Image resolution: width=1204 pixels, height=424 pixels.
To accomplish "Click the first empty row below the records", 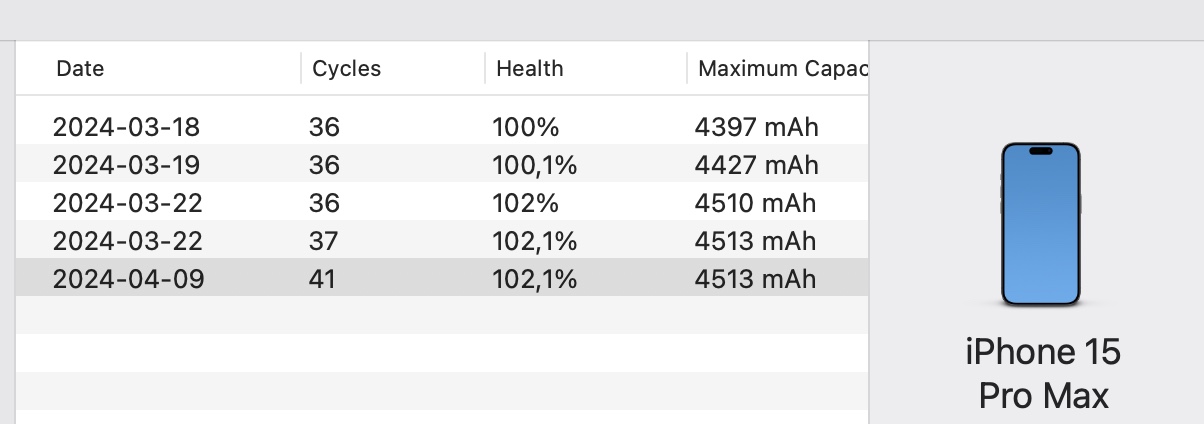I will pyautogui.click(x=442, y=316).
